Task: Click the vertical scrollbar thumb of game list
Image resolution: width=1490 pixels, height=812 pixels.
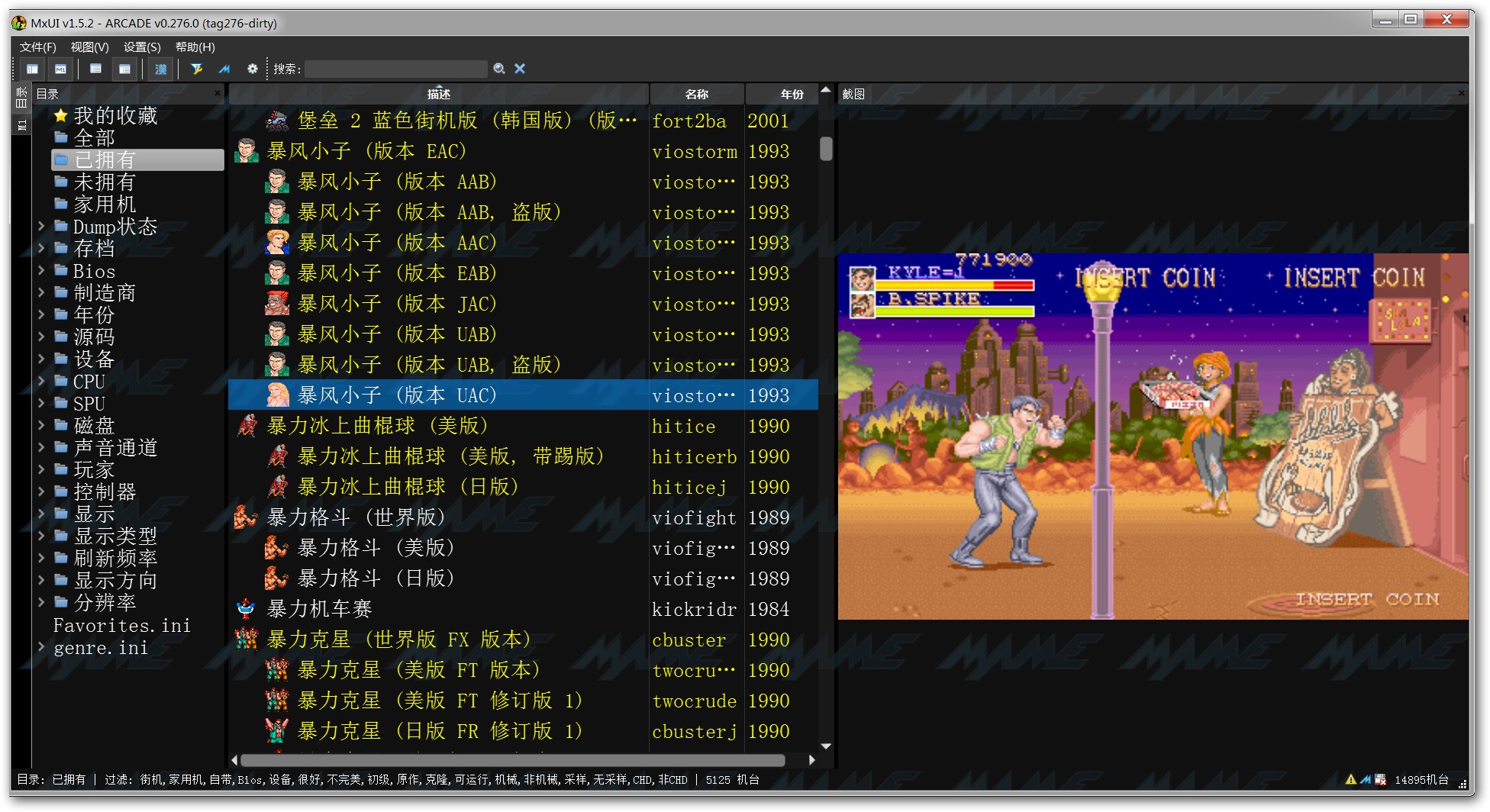Action: tap(825, 148)
